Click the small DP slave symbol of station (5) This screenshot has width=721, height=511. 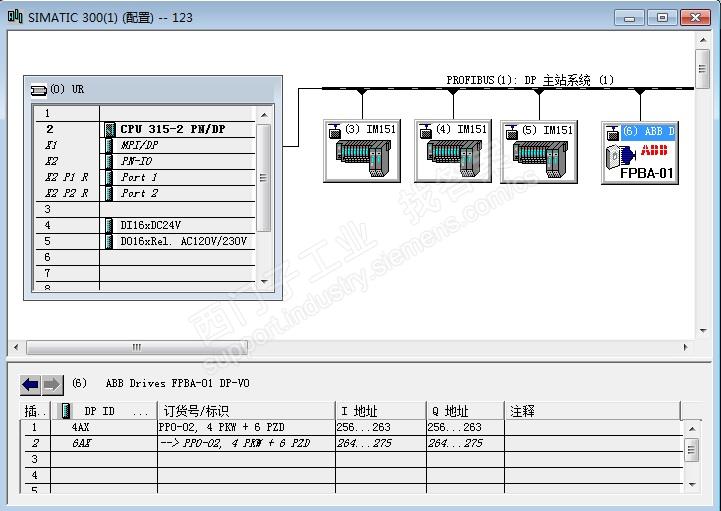pyautogui.click(x=511, y=132)
